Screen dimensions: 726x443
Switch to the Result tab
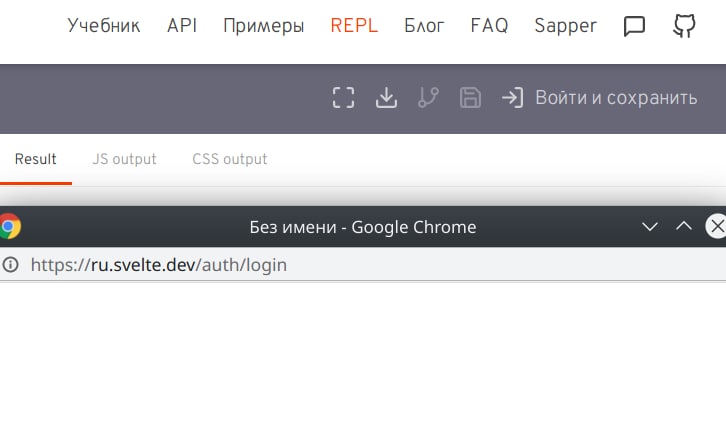coord(36,159)
